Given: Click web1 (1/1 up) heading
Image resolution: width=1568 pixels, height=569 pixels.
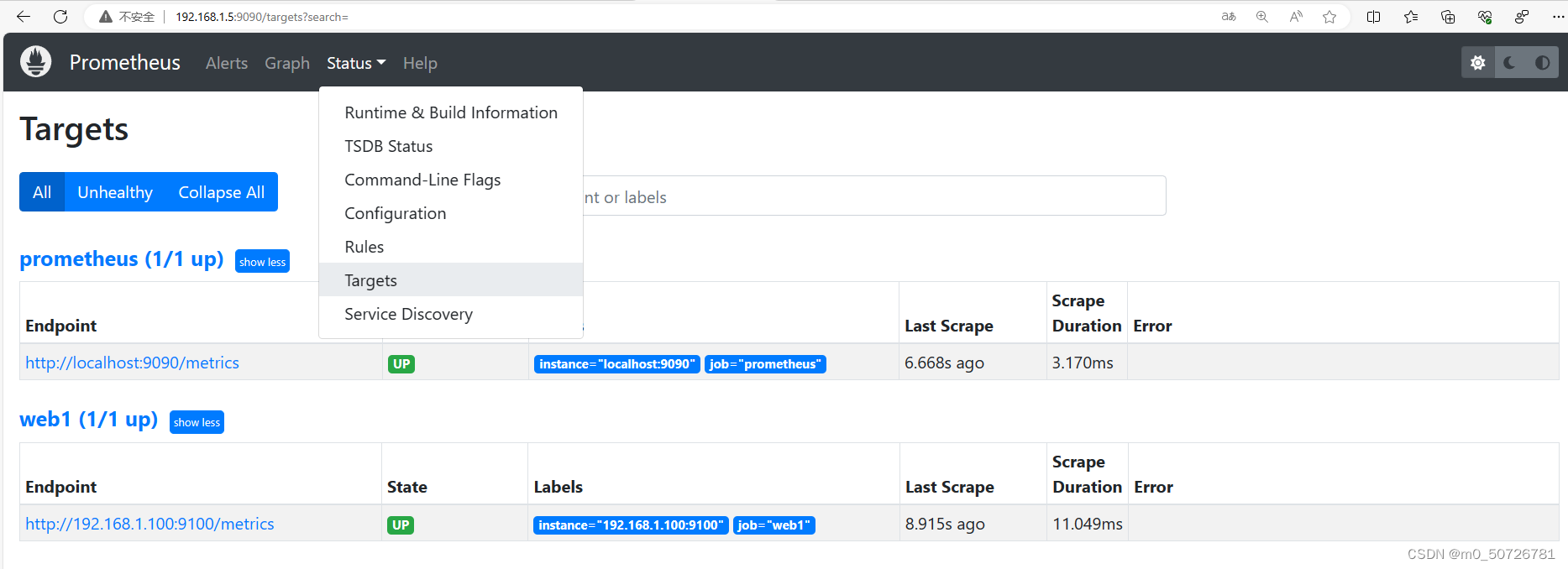Looking at the screenshot, I should [89, 419].
